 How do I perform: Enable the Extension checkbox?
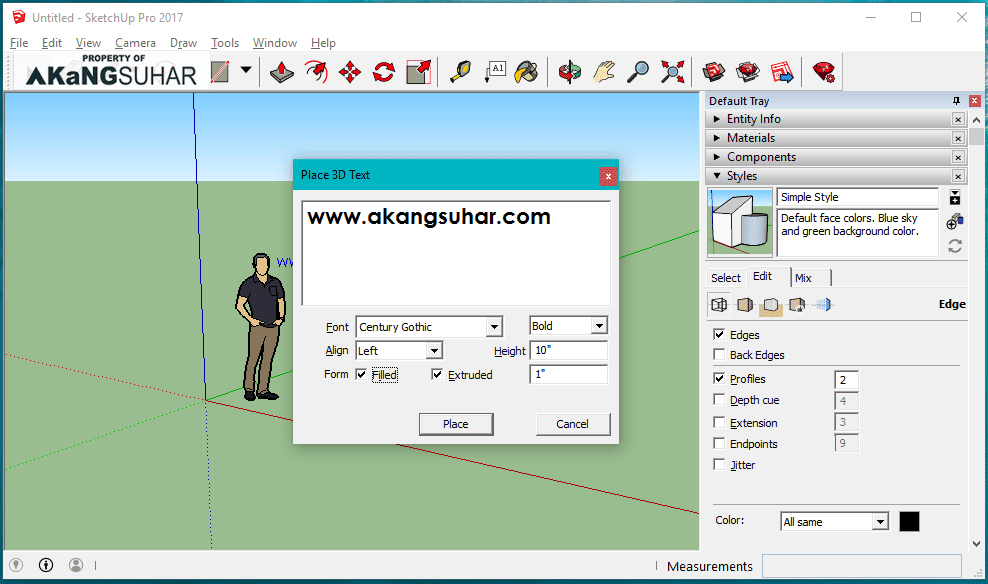click(x=719, y=422)
